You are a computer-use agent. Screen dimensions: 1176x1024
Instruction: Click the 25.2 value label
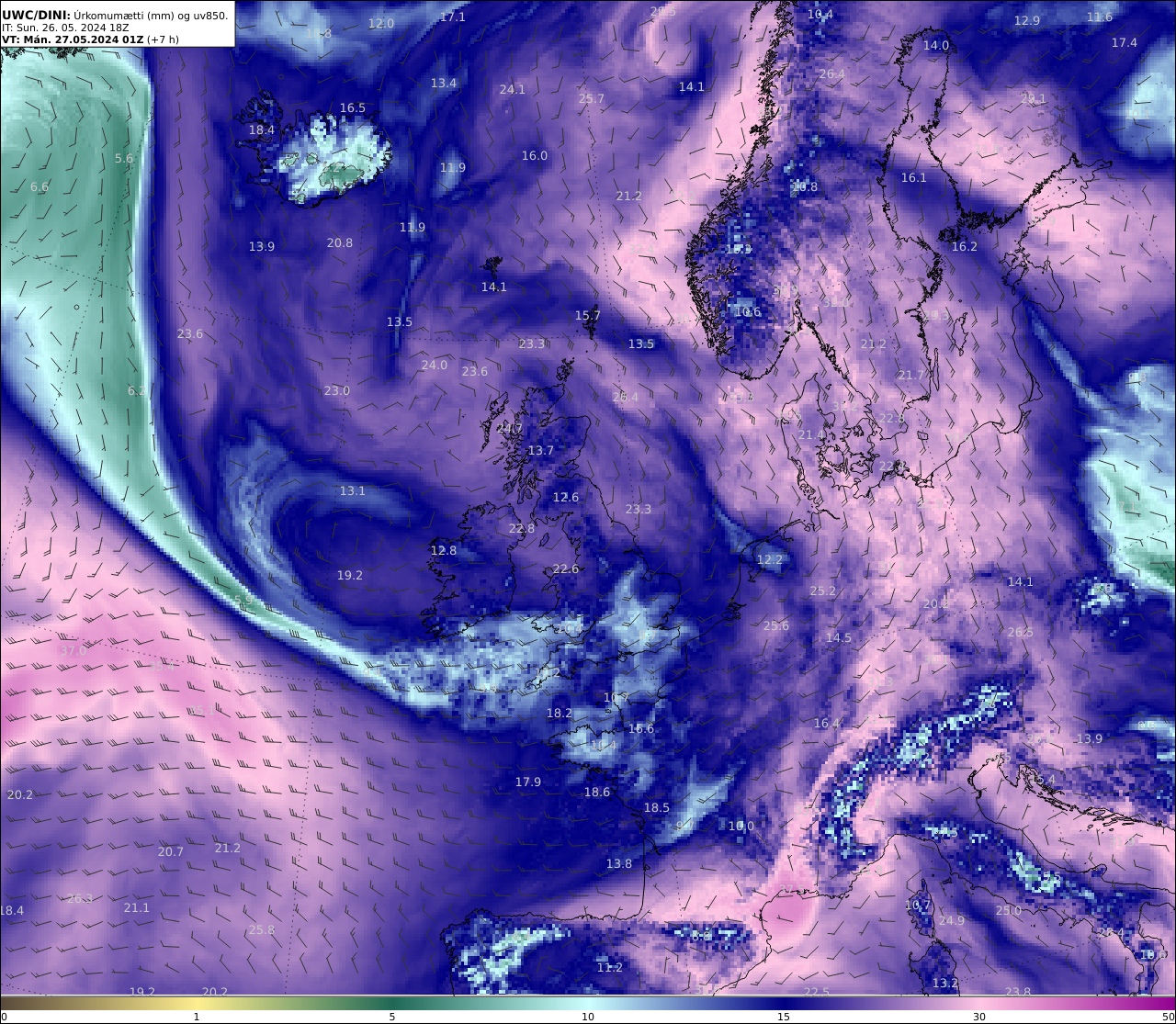(x=823, y=591)
